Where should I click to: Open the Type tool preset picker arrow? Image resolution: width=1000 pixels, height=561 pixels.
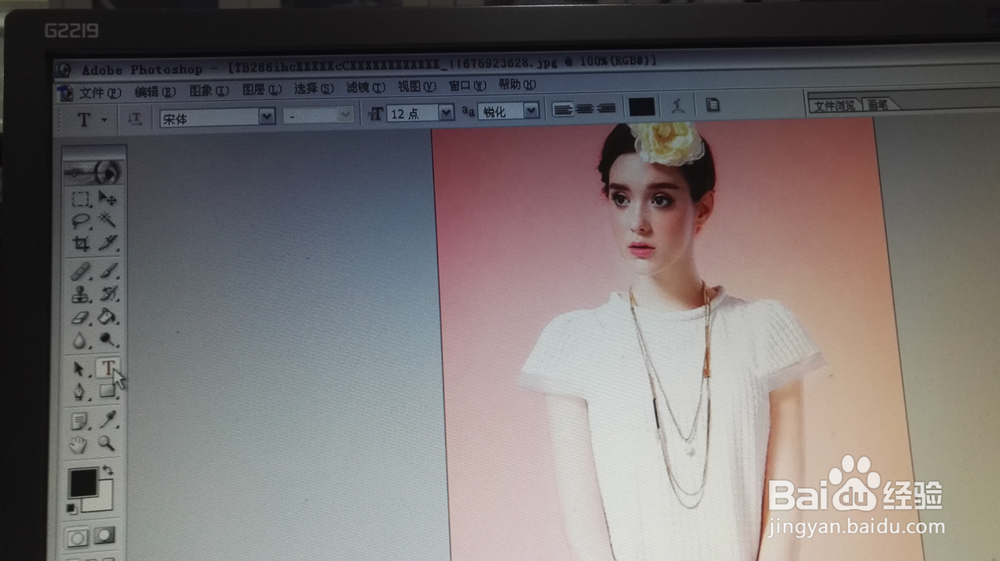pos(104,120)
